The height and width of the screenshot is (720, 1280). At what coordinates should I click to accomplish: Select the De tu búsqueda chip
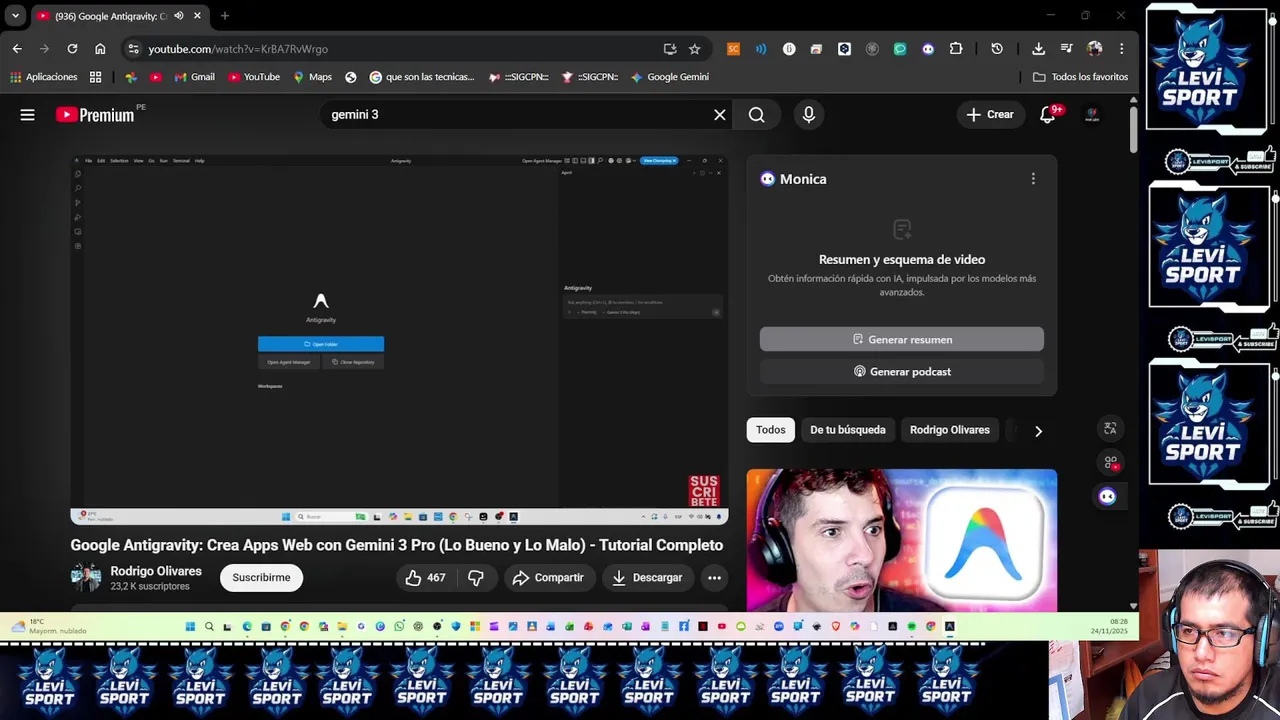(x=848, y=430)
